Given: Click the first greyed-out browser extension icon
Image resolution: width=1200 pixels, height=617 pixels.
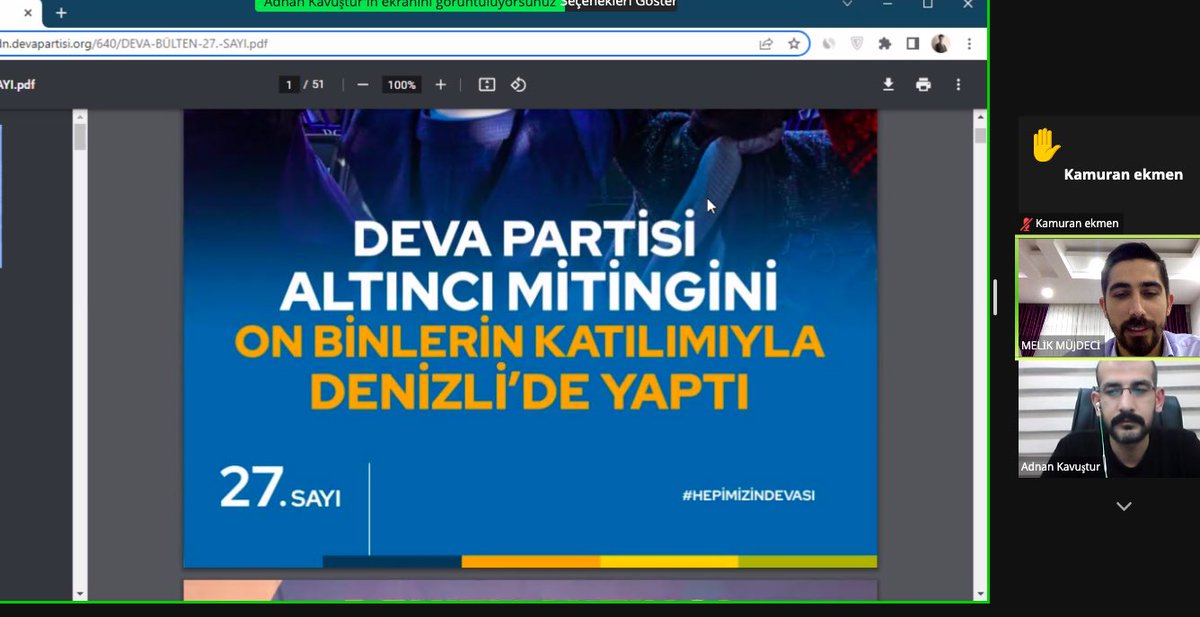Looking at the screenshot, I should (829, 44).
